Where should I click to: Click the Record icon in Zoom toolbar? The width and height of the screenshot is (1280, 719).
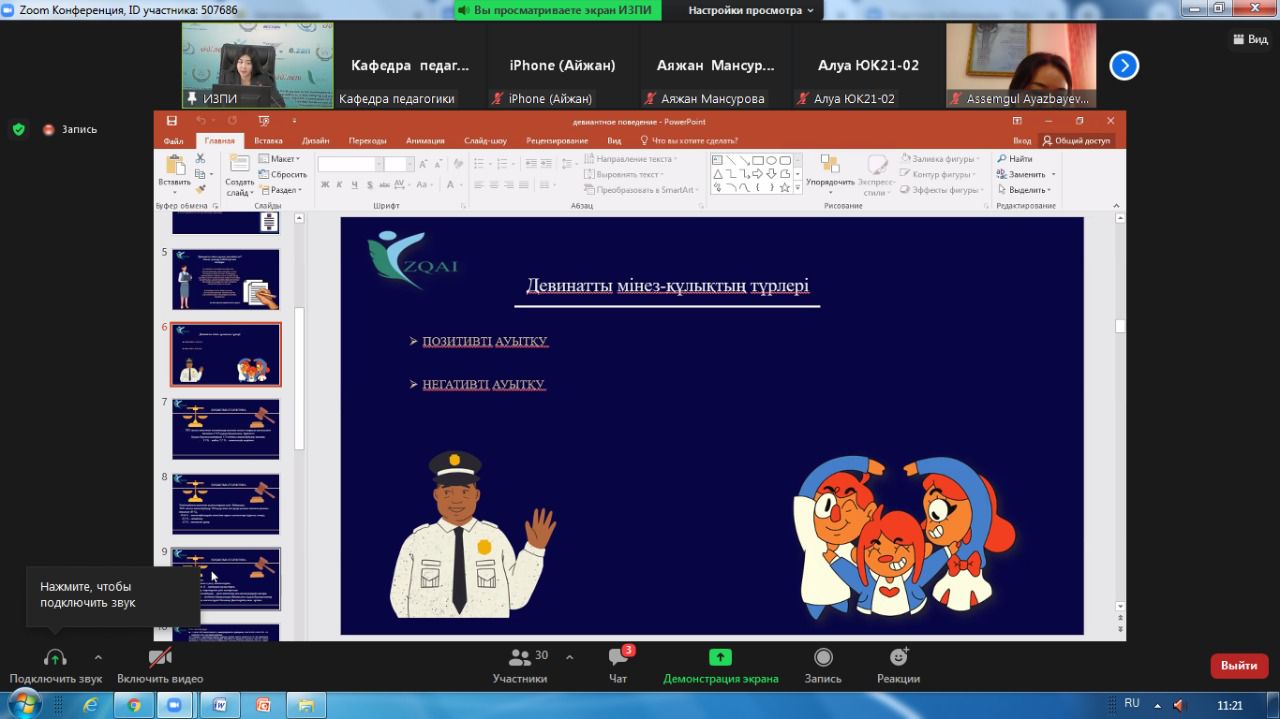[x=823, y=657]
